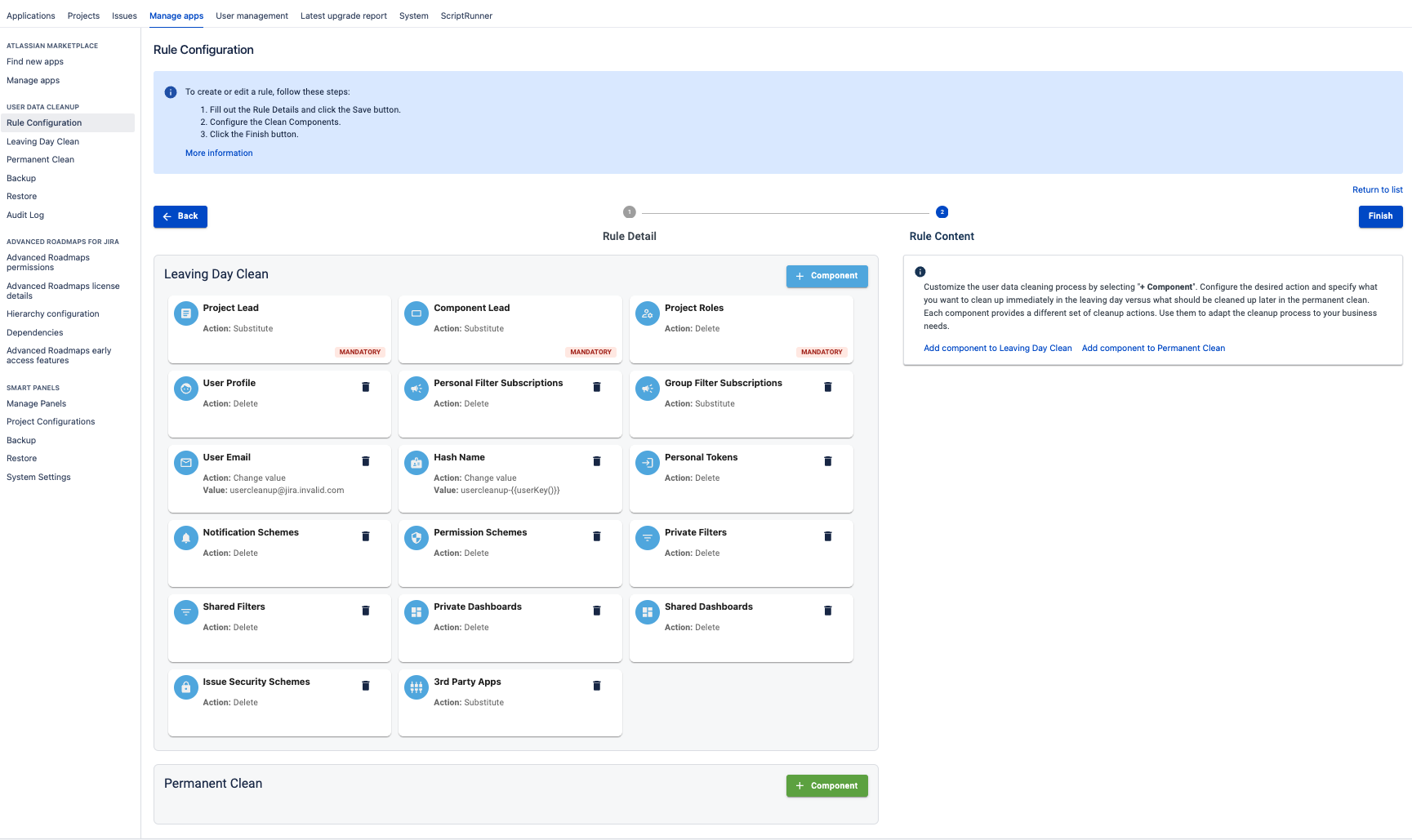Screen dimensions: 1412x840
Task: Add a component to Permanent Clean section
Action: pyautogui.click(x=826, y=786)
